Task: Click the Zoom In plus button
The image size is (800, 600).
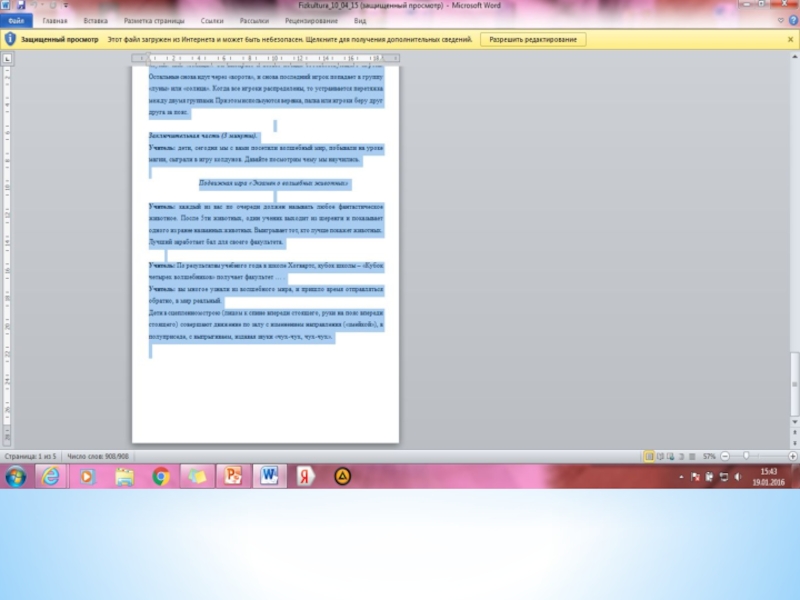Action: click(x=793, y=457)
